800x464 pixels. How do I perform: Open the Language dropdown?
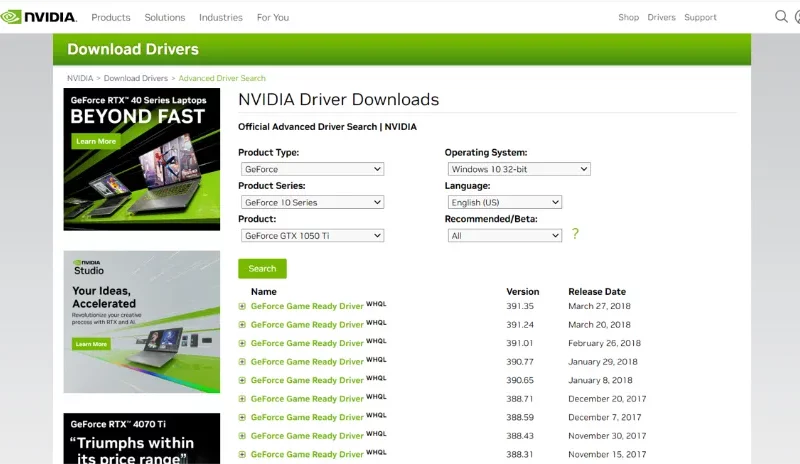pos(505,202)
